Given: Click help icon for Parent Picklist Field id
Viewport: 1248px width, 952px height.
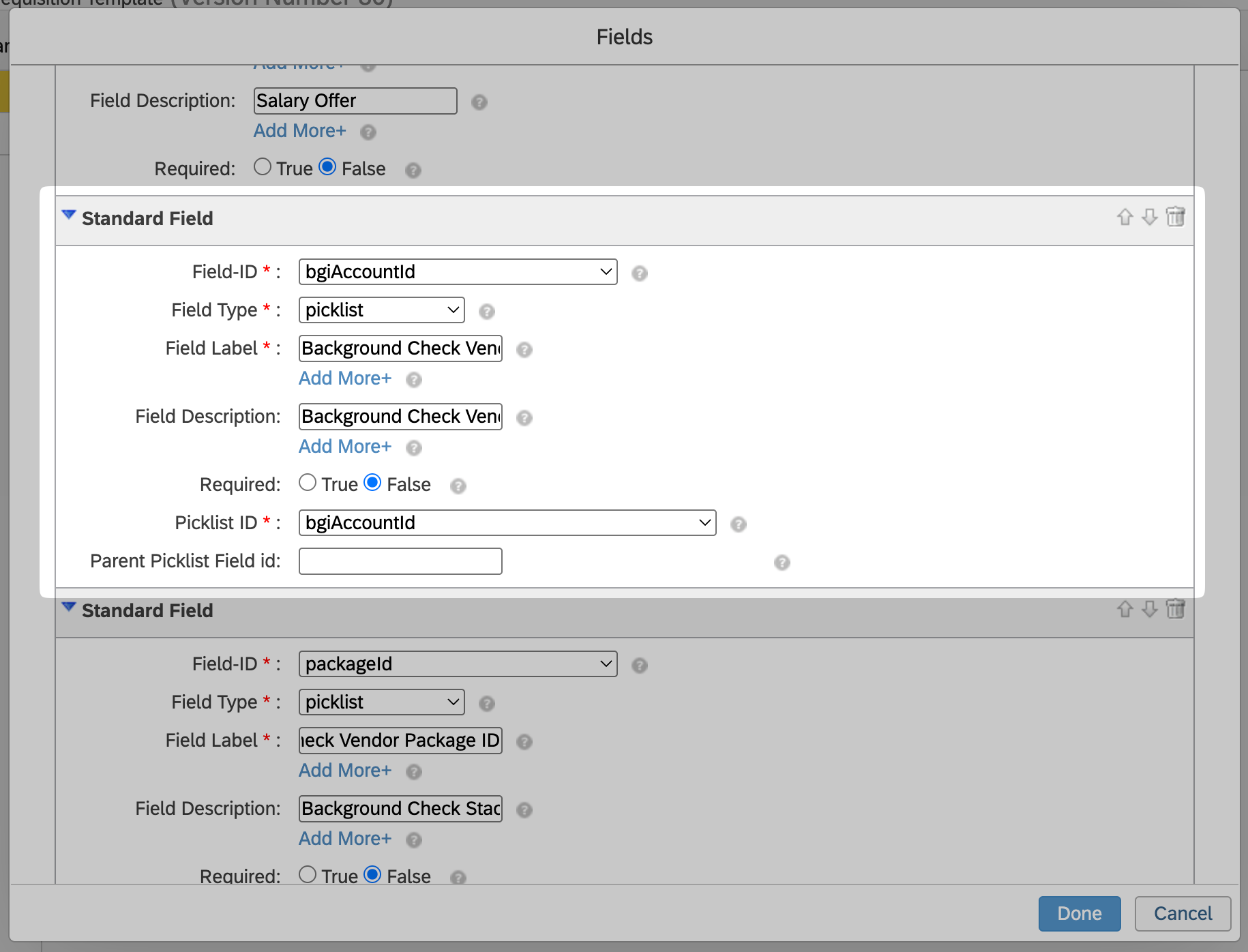Looking at the screenshot, I should tap(782, 563).
